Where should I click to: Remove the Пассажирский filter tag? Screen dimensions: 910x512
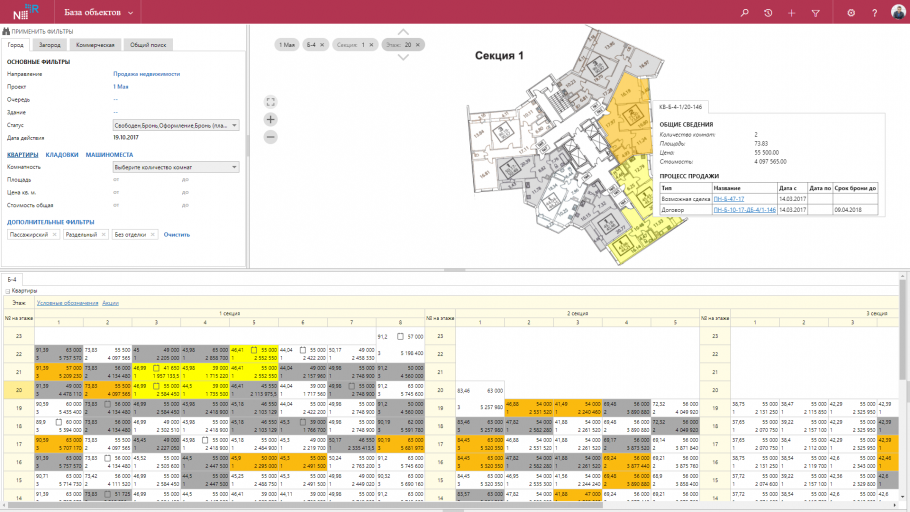tap(50, 234)
